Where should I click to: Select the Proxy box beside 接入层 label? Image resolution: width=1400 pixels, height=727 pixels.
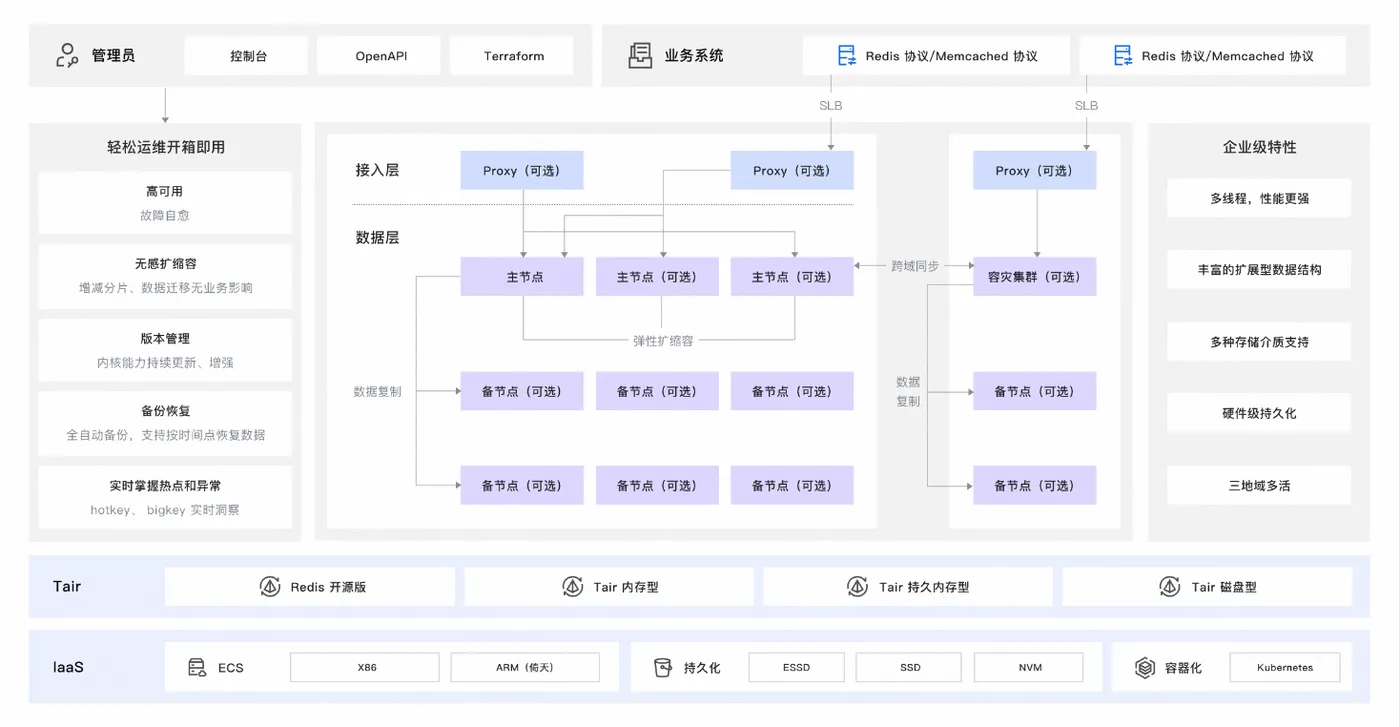coord(522,171)
